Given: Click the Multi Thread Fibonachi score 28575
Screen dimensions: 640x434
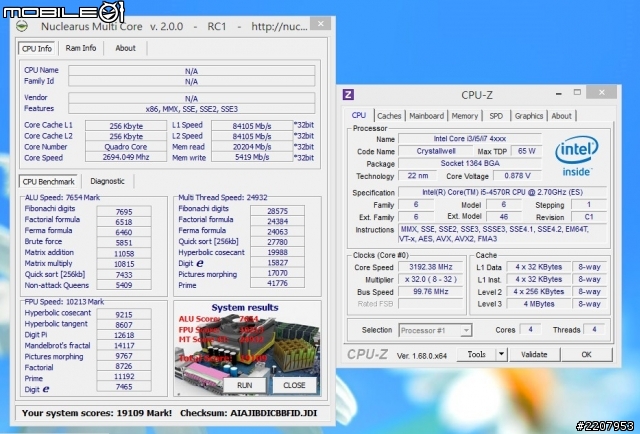Looking at the screenshot, I should 277,211.
